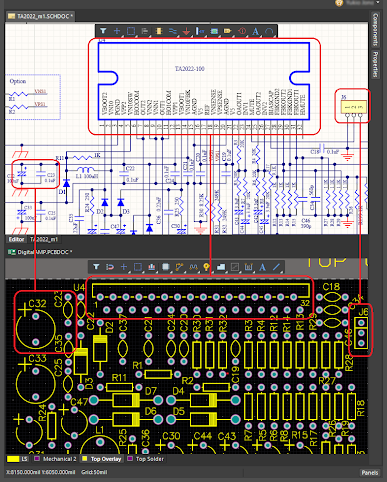
Task: Place dimension icon in PCB toolbar
Action: click(249, 267)
